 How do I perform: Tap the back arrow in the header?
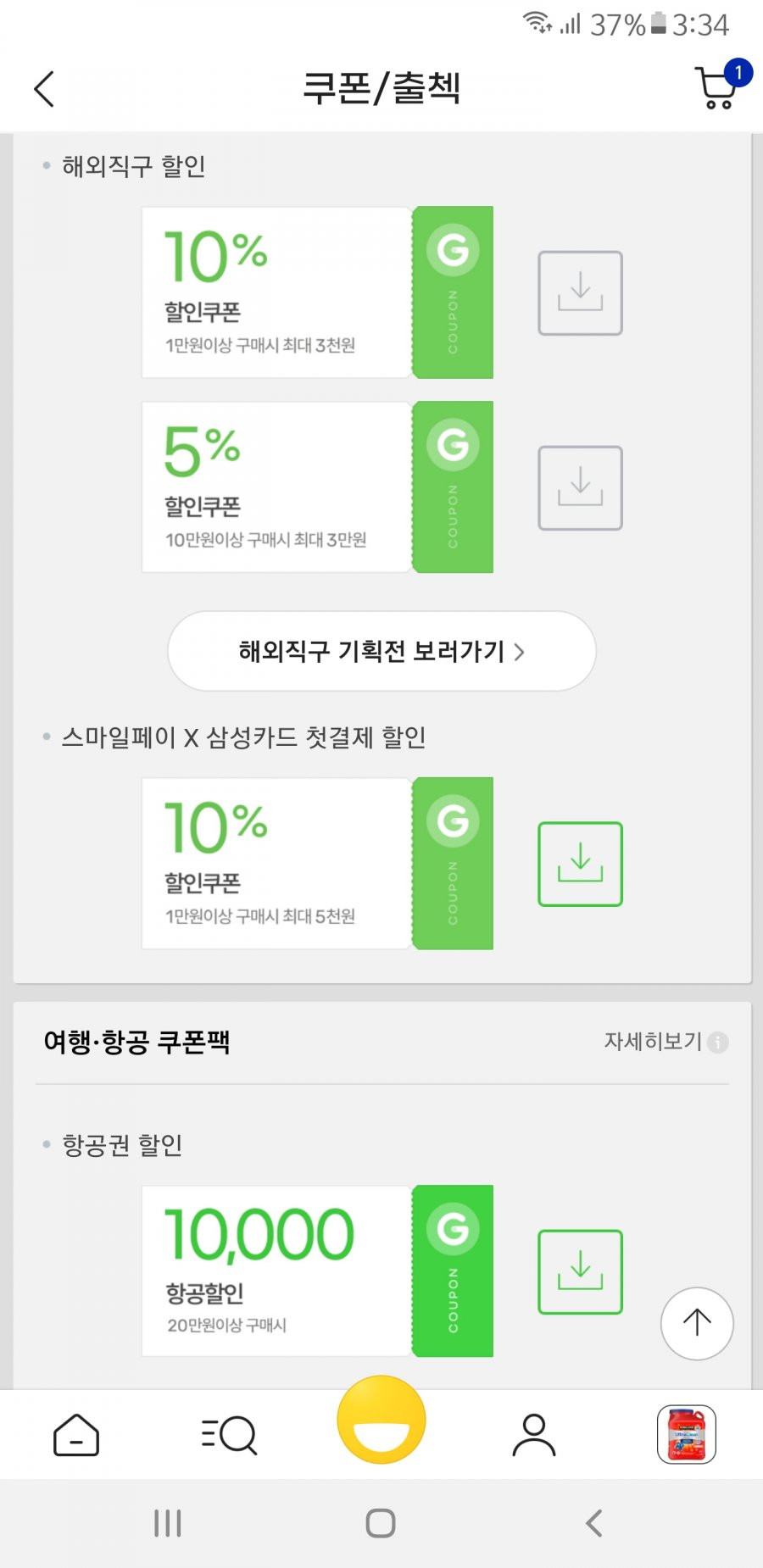click(x=44, y=88)
